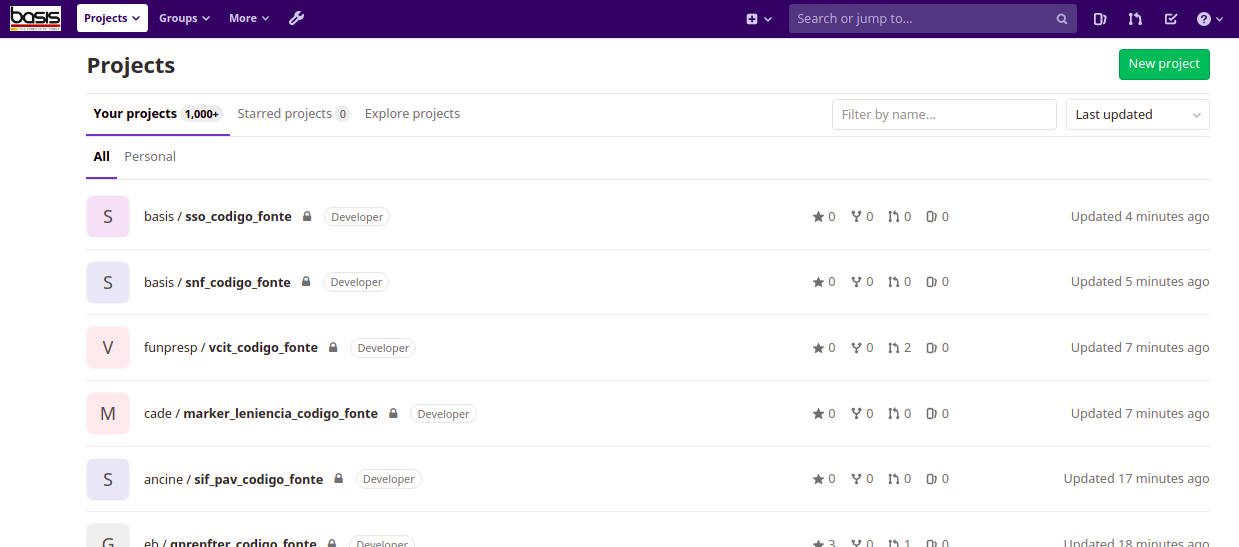Open the sif_pav_codigo_fonte project link
This screenshot has width=1239, height=547.
(x=258, y=480)
